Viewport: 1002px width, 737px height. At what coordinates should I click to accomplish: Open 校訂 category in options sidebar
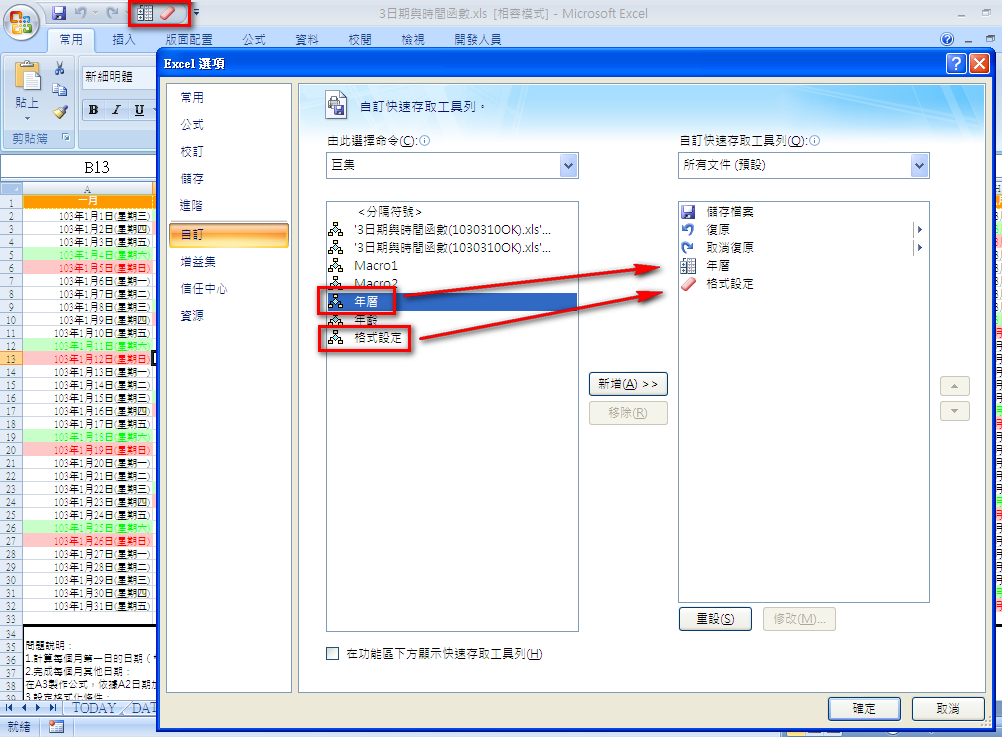(229, 151)
